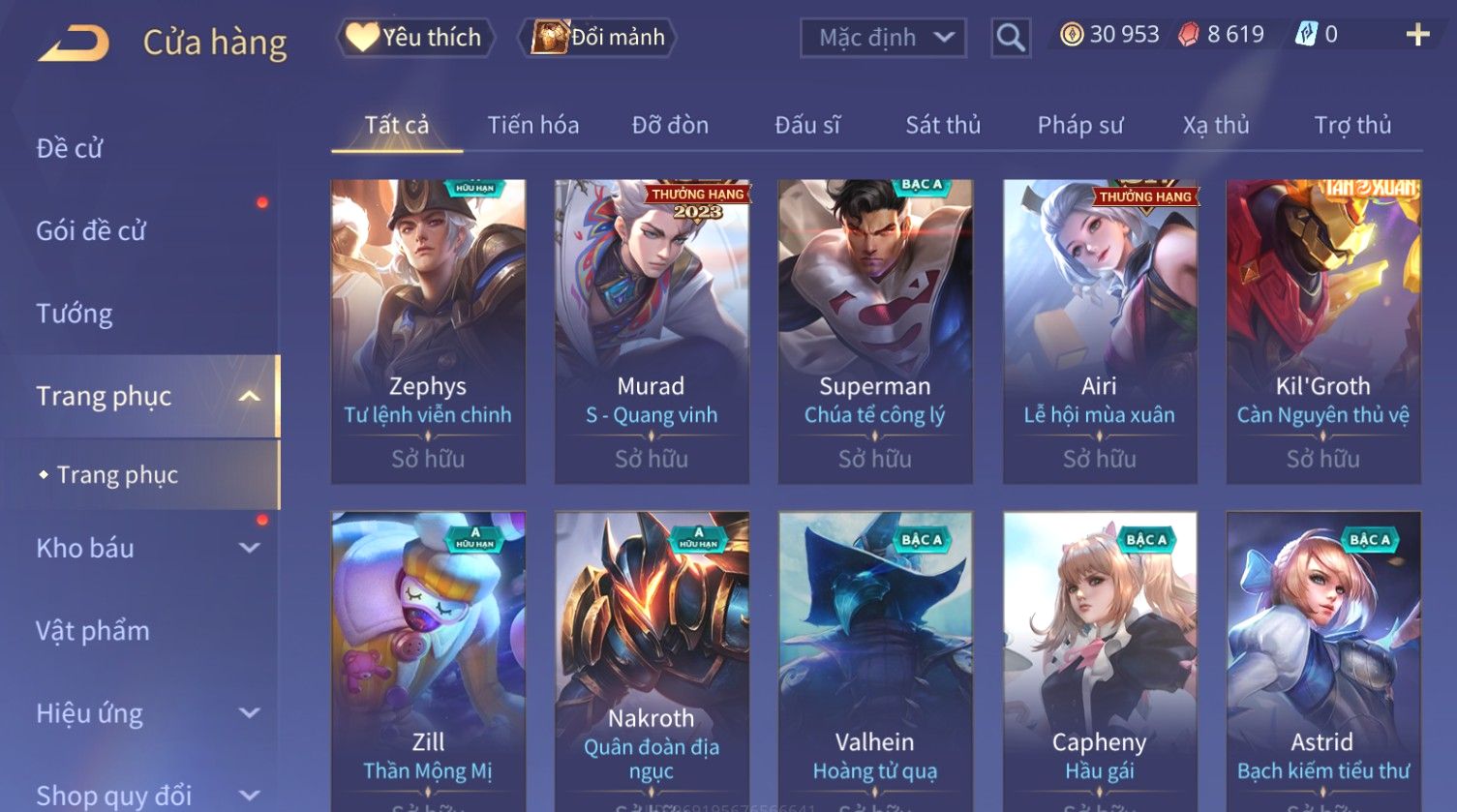Screen dimensions: 1457x812
Task: Open the Đổi mảnh chest button
Action: pos(597,38)
